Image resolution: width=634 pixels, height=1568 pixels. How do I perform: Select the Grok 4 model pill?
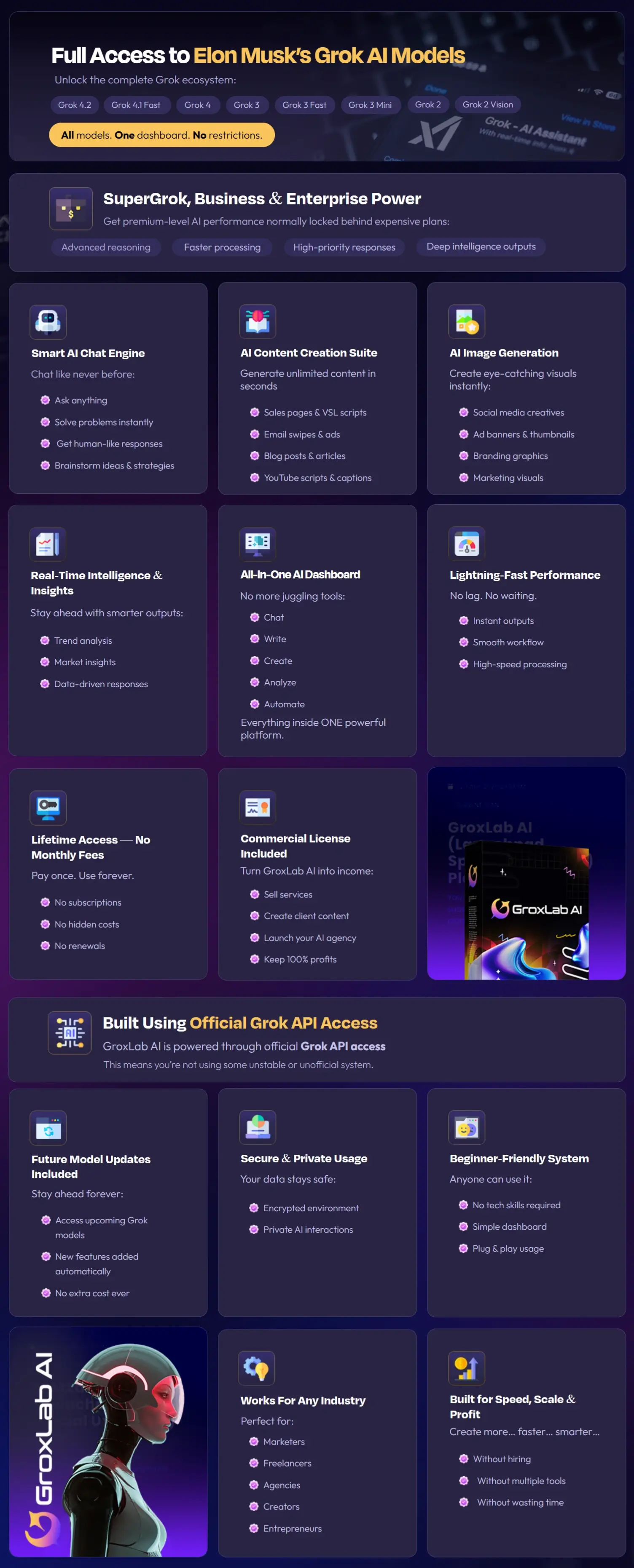click(197, 105)
